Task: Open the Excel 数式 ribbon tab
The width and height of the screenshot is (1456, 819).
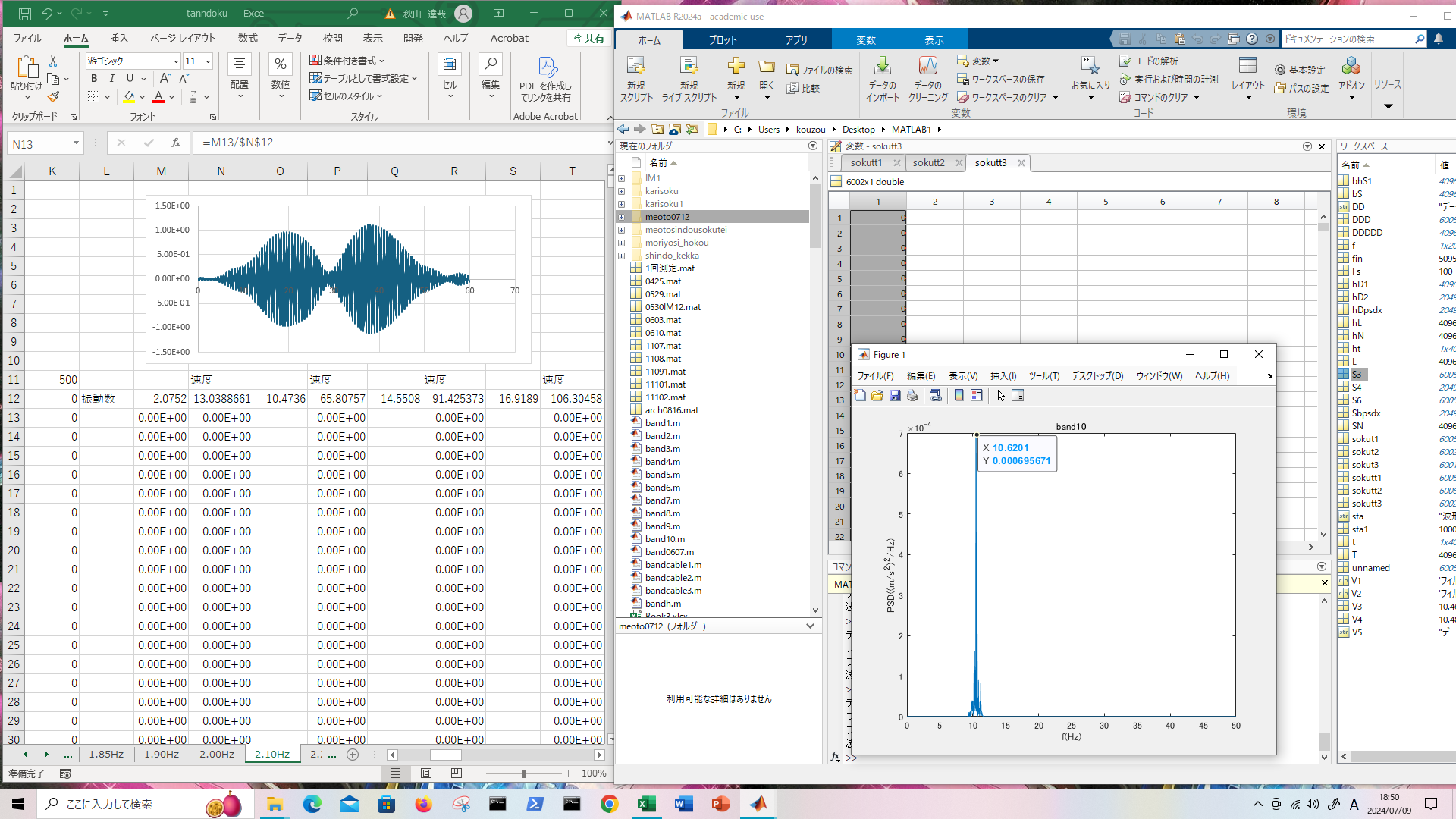Action: (247, 38)
